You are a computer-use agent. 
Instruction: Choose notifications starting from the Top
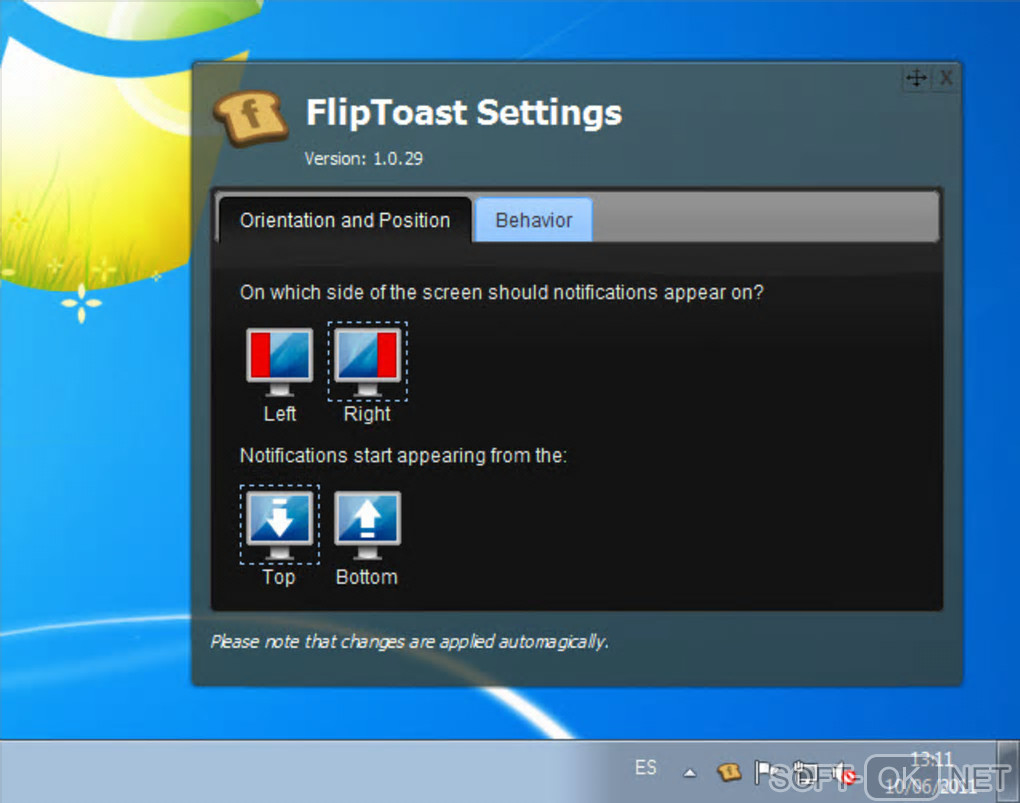point(280,525)
